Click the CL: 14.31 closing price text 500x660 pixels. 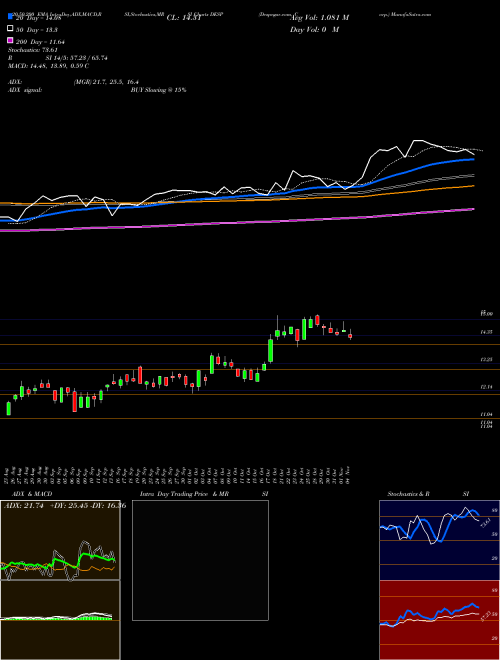click(184, 18)
